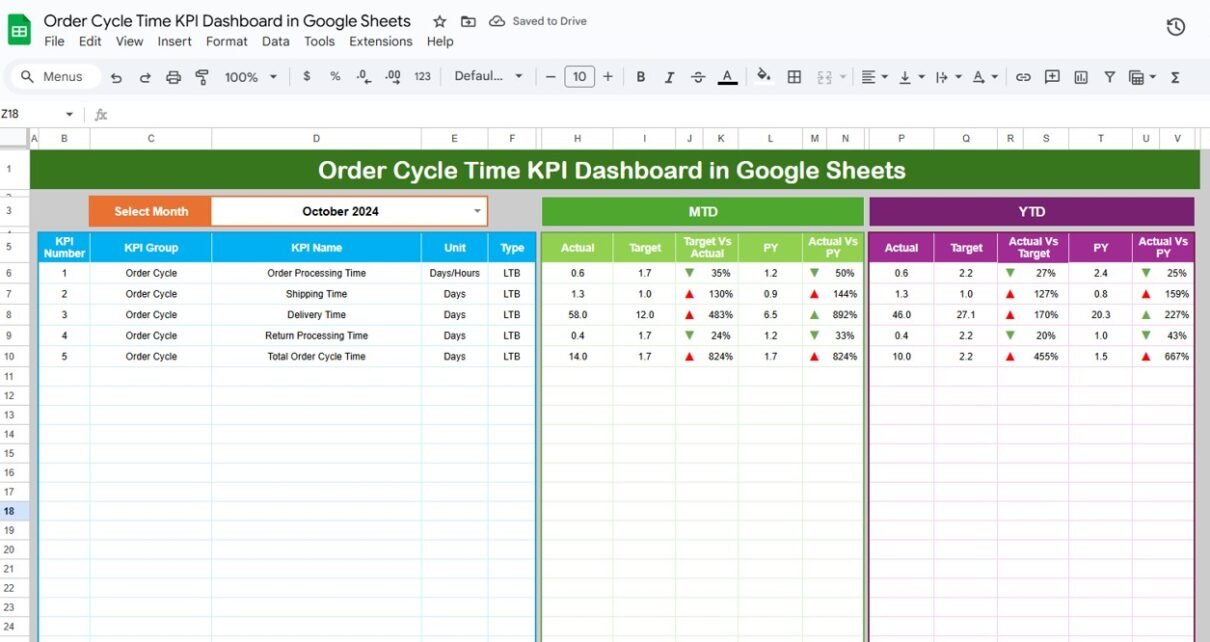Open the Borders tool
This screenshot has width=1210, height=642.
click(794, 77)
